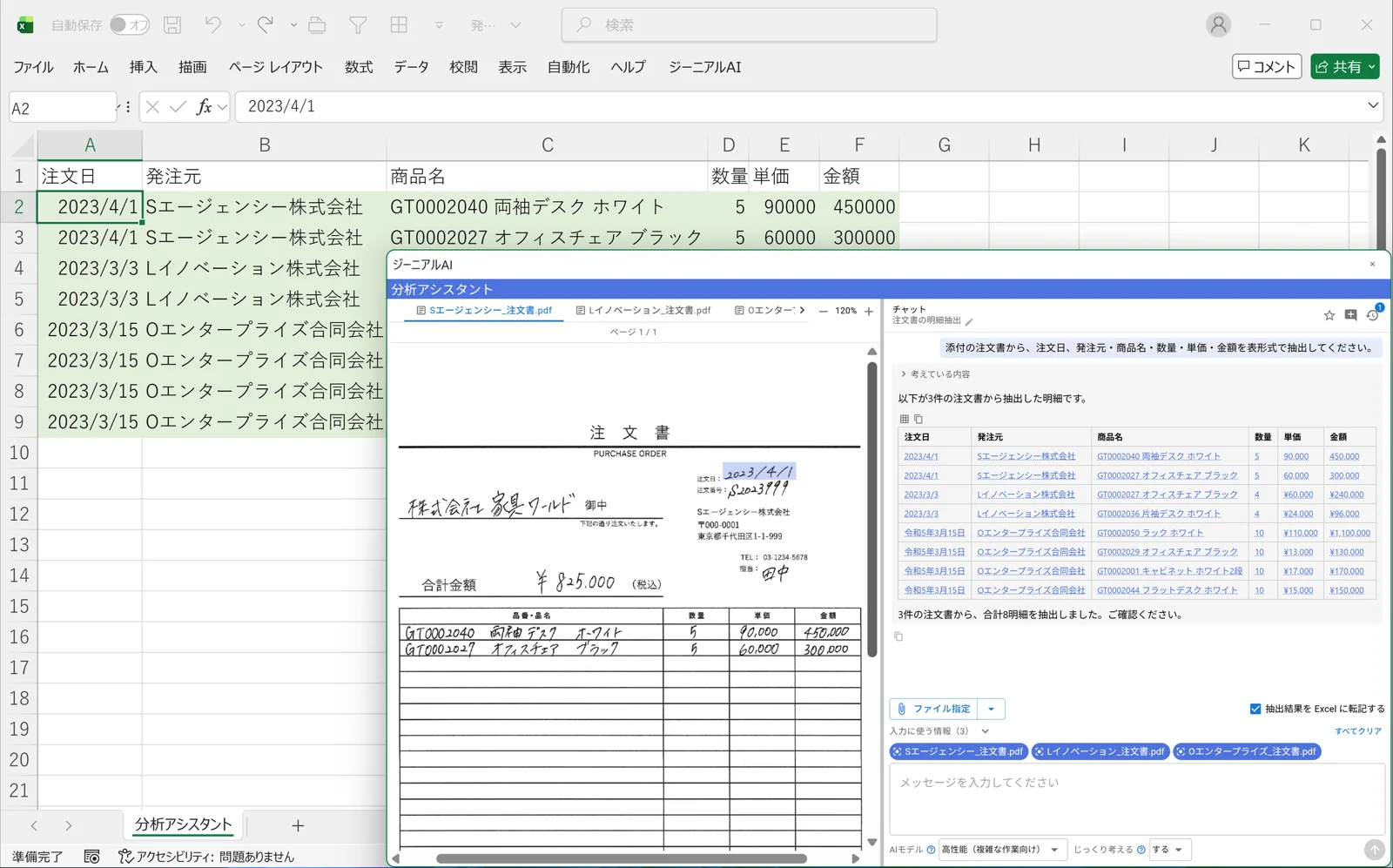
Task: Click help icon next to じっくり考える
Action: pyautogui.click(x=1141, y=850)
